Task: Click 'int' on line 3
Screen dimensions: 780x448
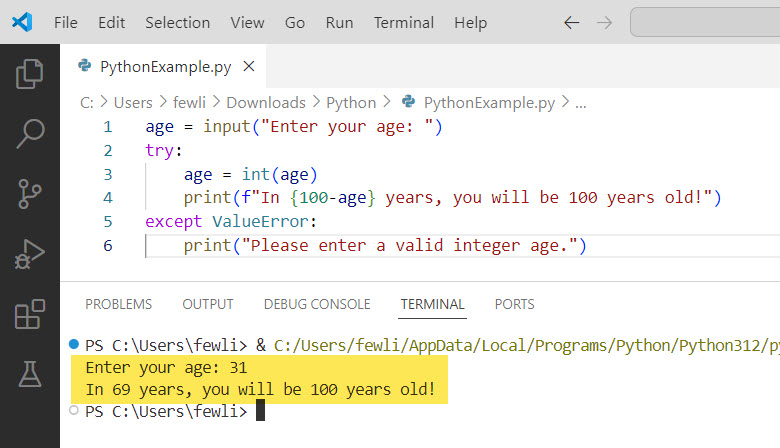Action: [x=256, y=175]
